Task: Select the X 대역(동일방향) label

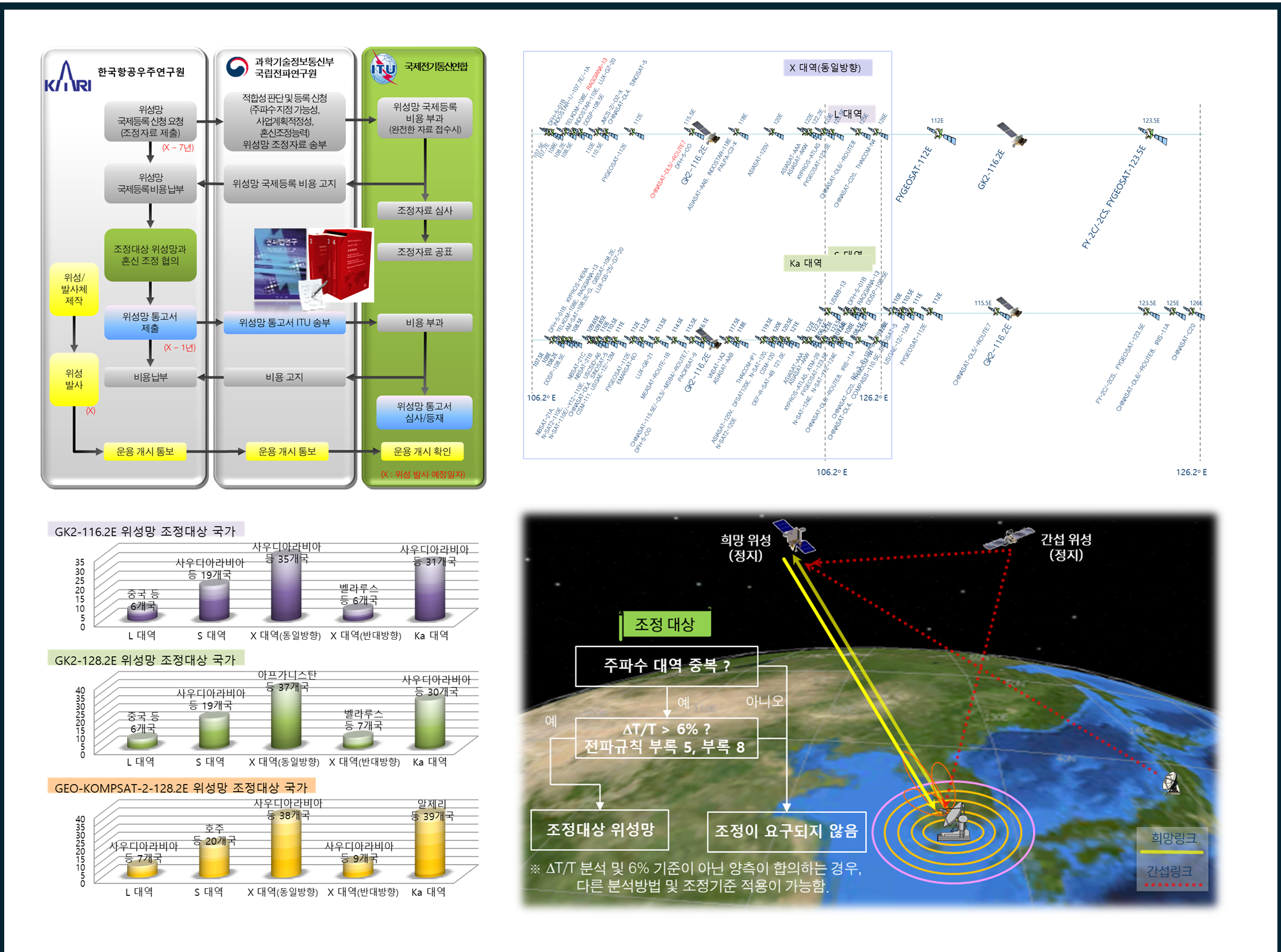Action: (x=827, y=67)
